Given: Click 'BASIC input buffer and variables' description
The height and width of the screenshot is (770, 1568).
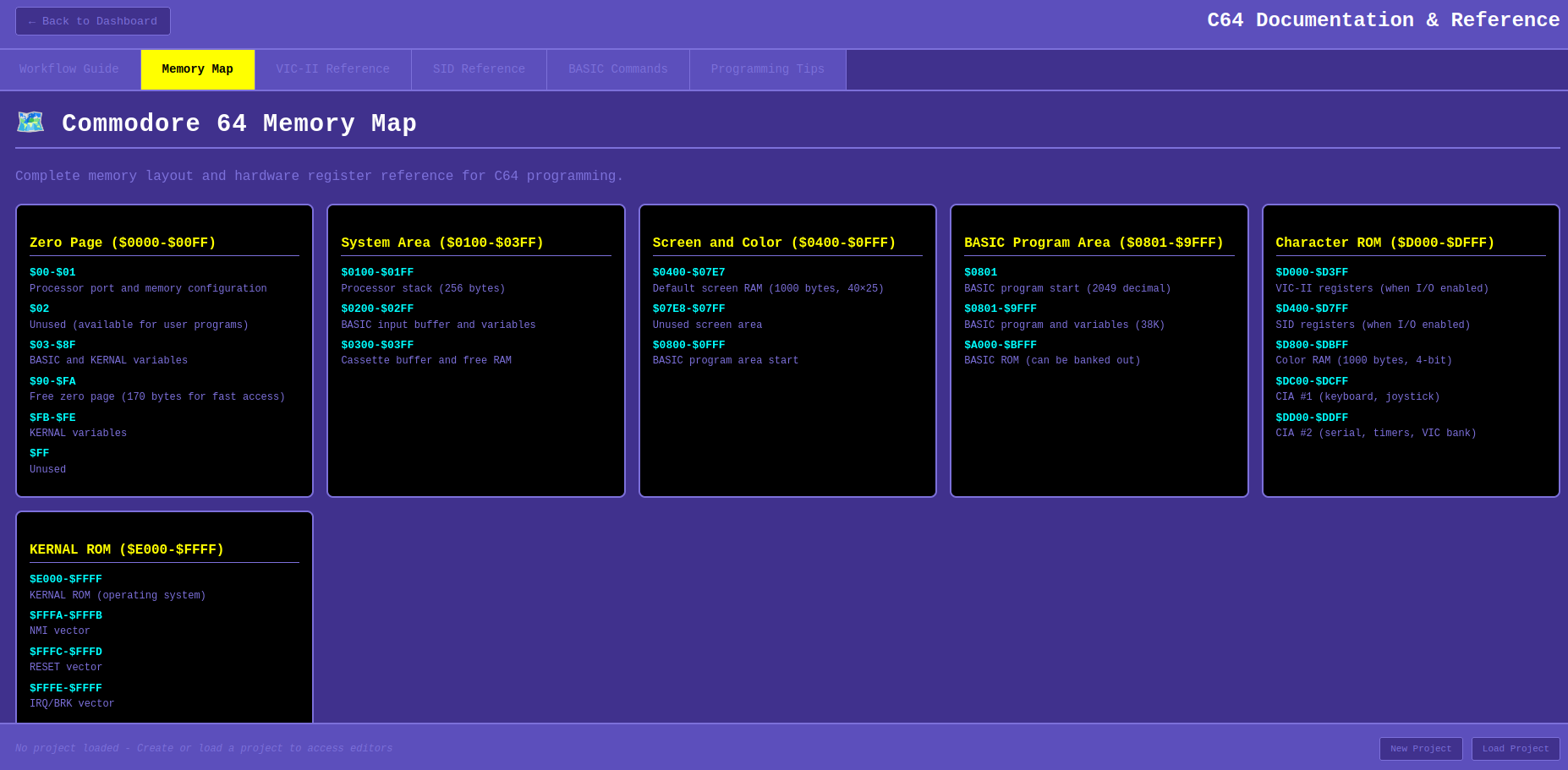Looking at the screenshot, I should (438, 325).
